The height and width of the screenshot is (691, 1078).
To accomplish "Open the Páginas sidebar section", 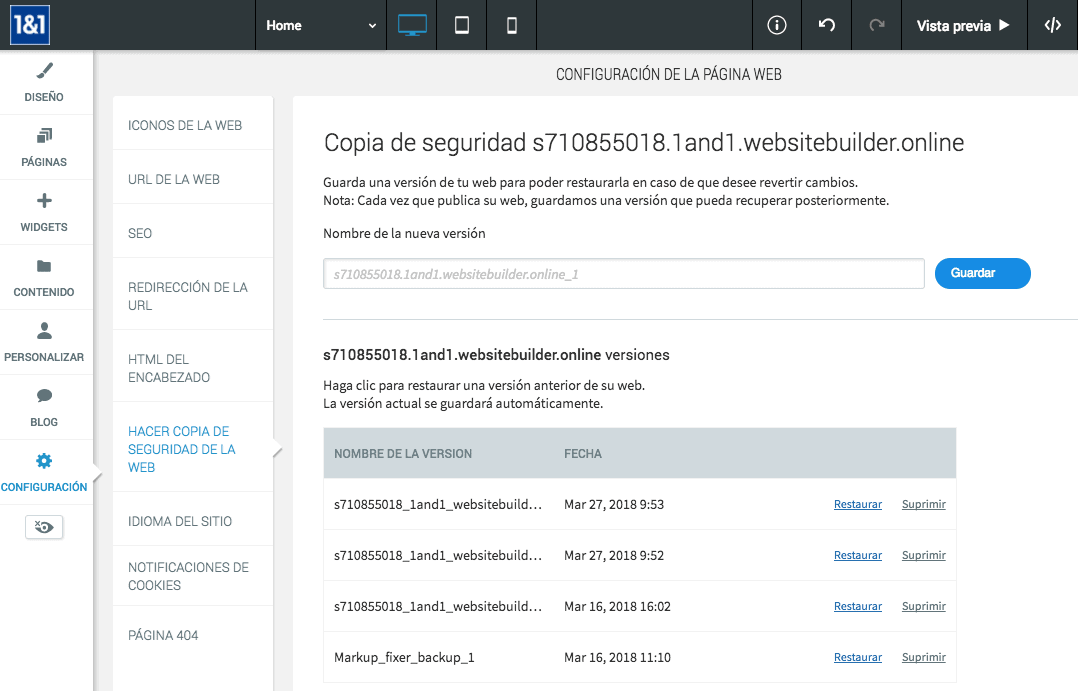I will coord(44,147).
